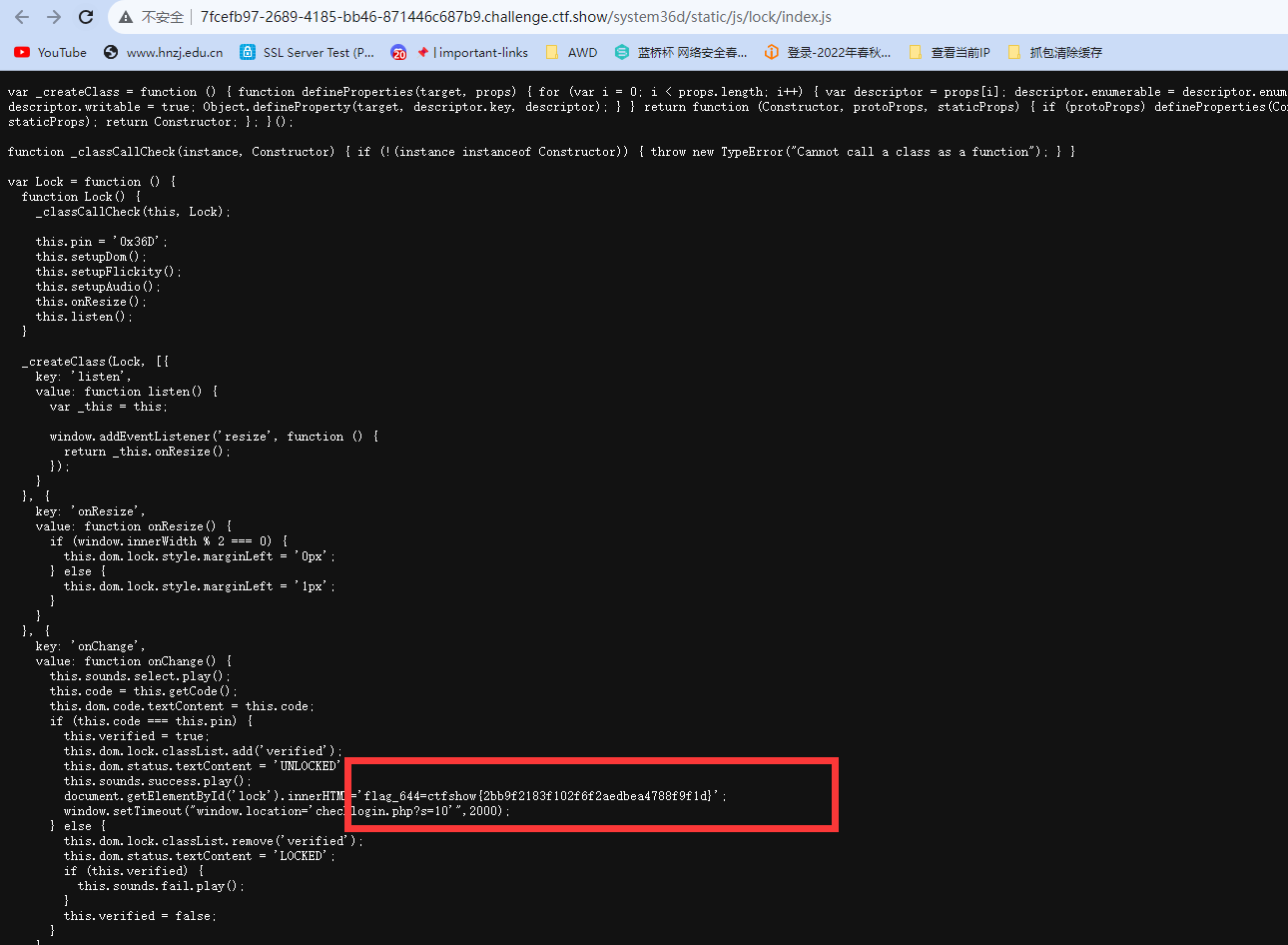Image resolution: width=1288 pixels, height=945 pixels.
Task: Open the www.hnzj.edu.cn bookmark
Action: coord(164,52)
